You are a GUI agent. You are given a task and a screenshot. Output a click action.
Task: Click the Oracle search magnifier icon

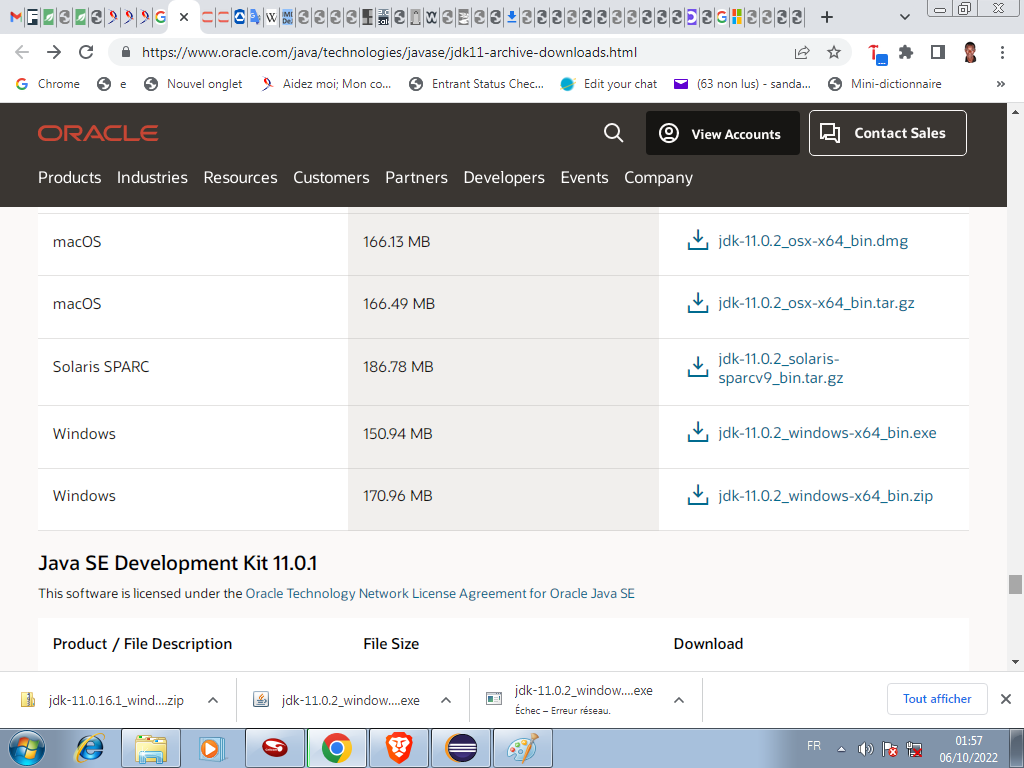(x=613, y=133)
